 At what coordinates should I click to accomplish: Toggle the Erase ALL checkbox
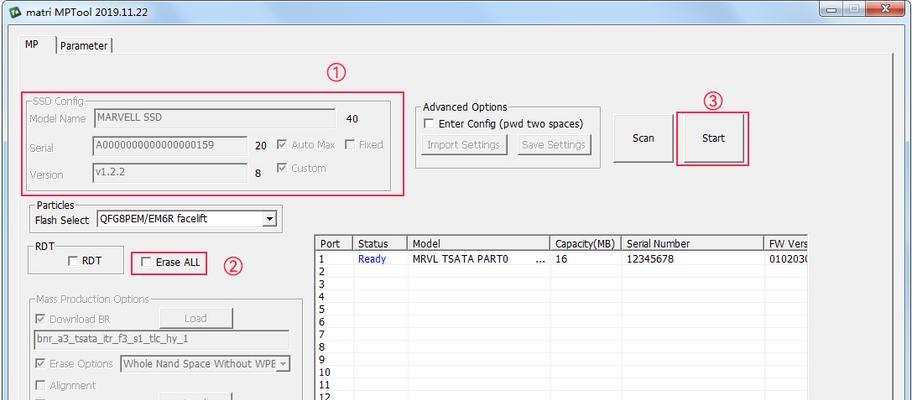click(x=147, y=262)
